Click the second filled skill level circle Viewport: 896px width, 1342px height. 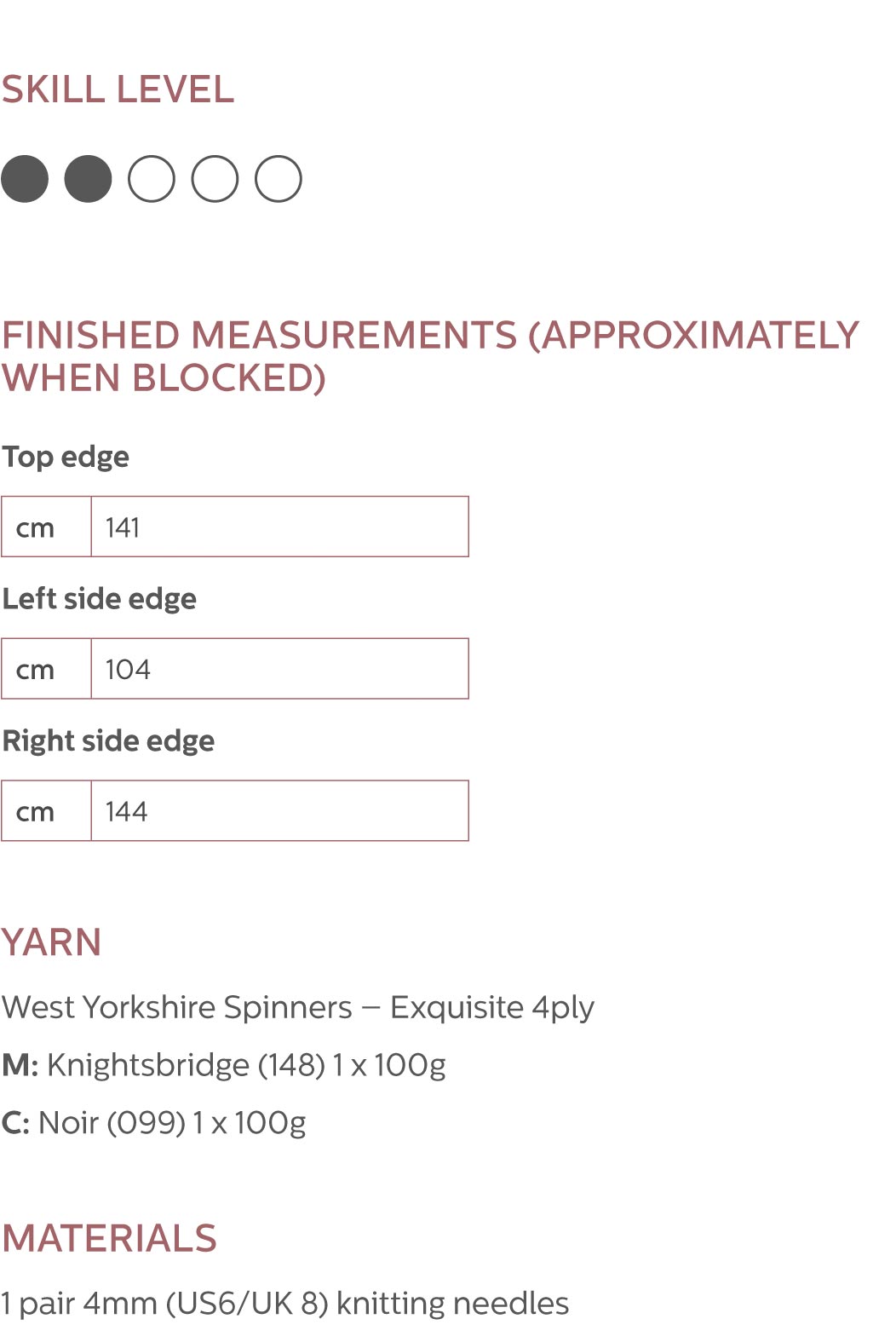tap(89, 179)
